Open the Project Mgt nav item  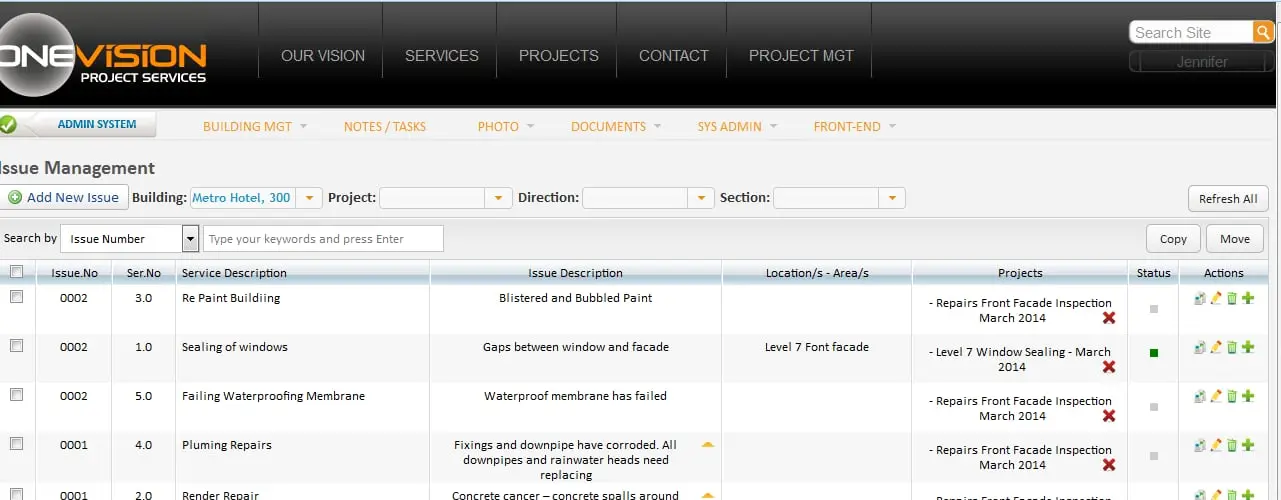point(801,56)
